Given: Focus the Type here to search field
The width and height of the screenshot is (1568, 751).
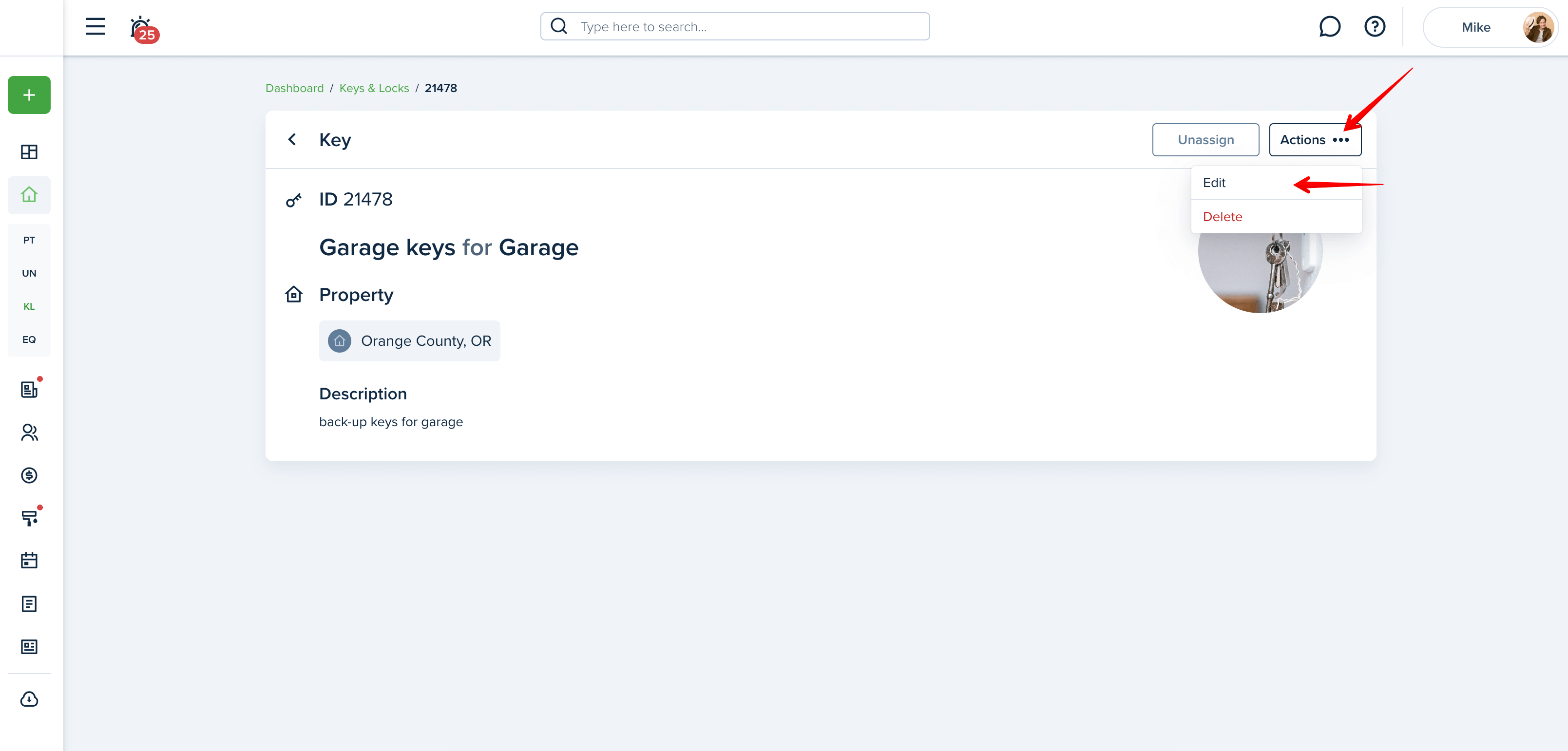Looking at the screenshot, I should coord(735,26).
